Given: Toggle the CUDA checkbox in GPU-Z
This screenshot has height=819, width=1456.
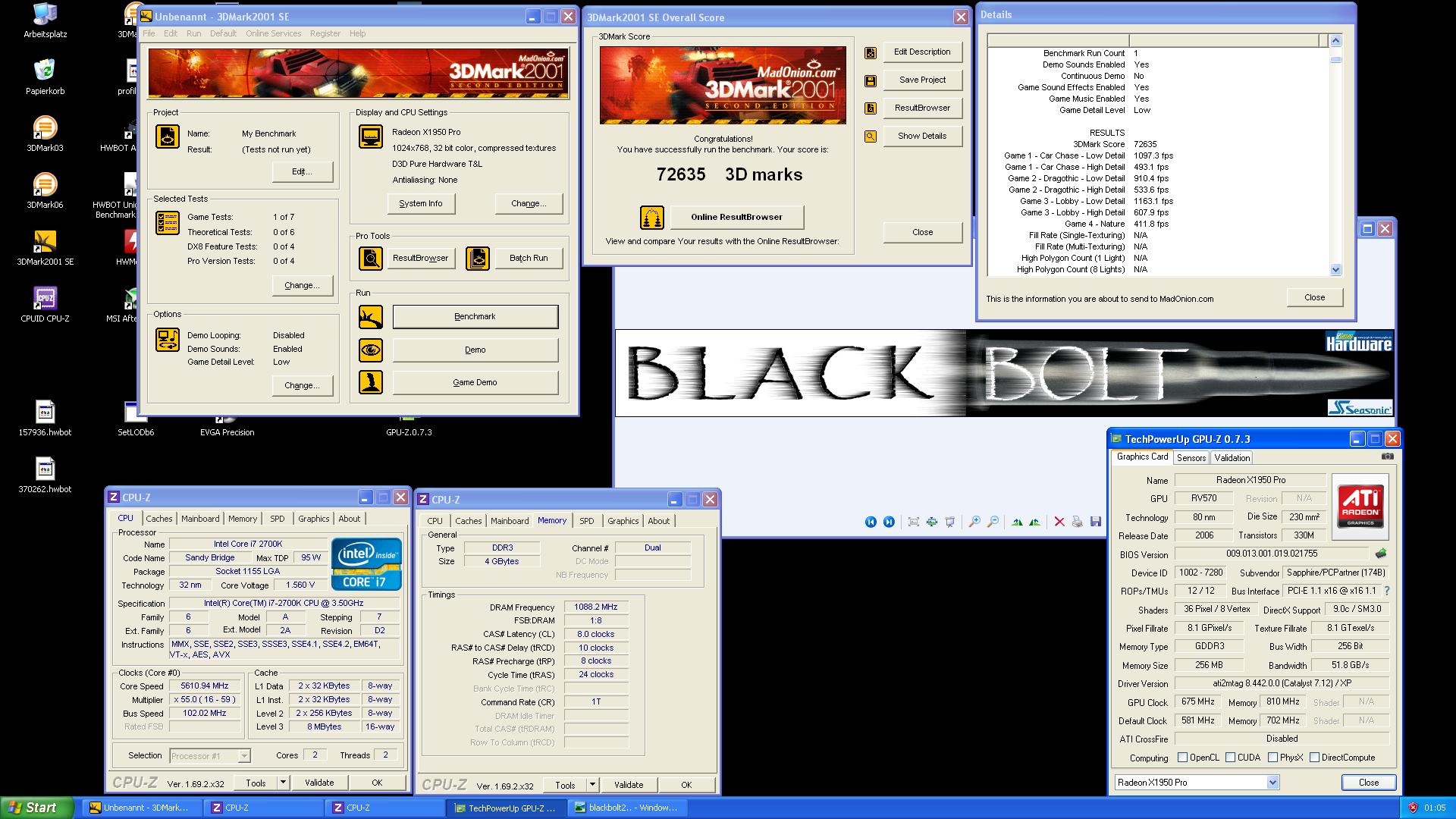Looking at the screenshot, I should coord(1230,758).
